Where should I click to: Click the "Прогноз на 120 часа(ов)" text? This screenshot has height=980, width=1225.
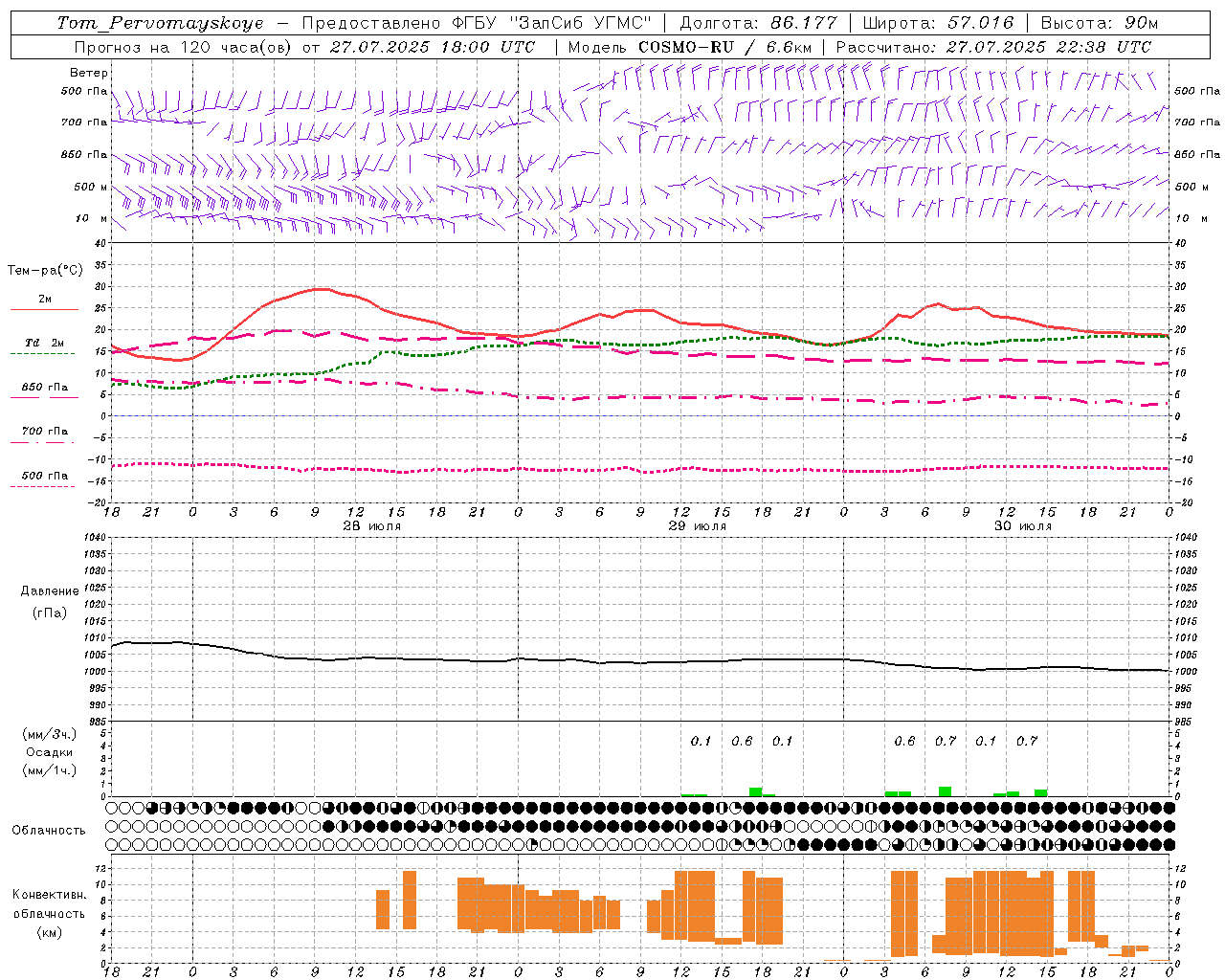click(x=184, y=46)
